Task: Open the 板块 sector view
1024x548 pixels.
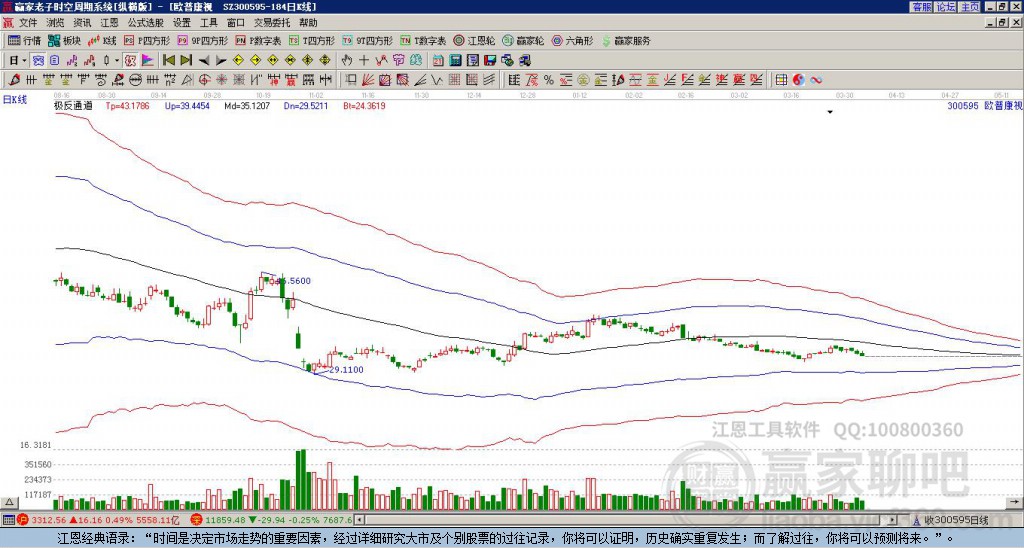Action: 65,40
